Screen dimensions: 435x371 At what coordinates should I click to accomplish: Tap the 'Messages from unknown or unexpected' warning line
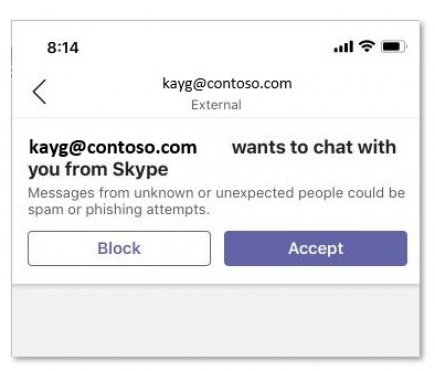tap(216, 193)
